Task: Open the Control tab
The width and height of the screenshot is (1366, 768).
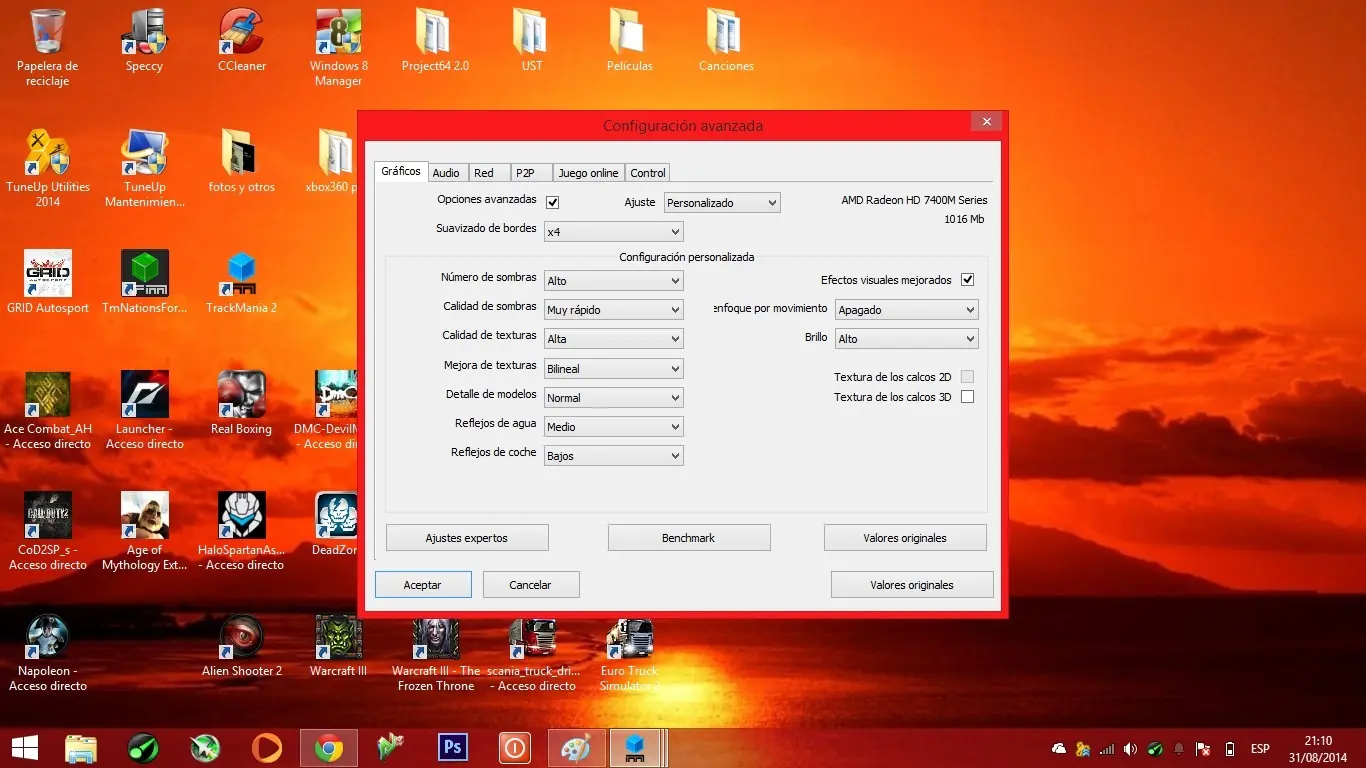Action: pyautogui.click(x=648, y=173)
